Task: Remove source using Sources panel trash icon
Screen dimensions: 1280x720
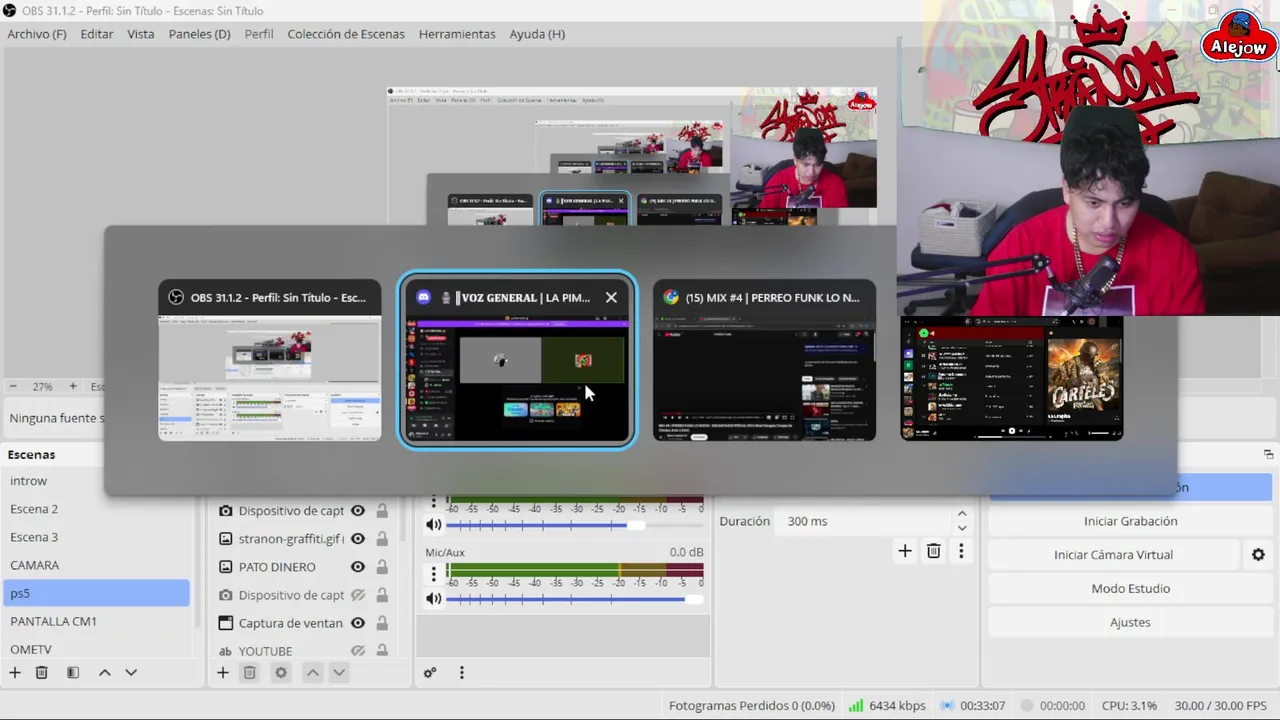Action: click(x=250, y=673)
